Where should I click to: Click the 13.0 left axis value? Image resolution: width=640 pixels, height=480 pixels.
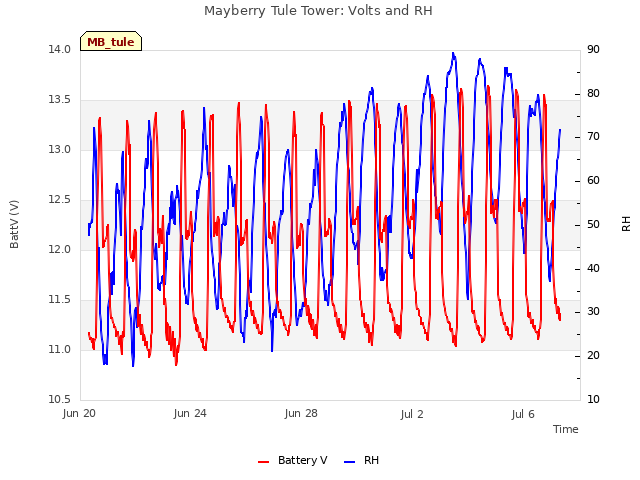[60, 149]
